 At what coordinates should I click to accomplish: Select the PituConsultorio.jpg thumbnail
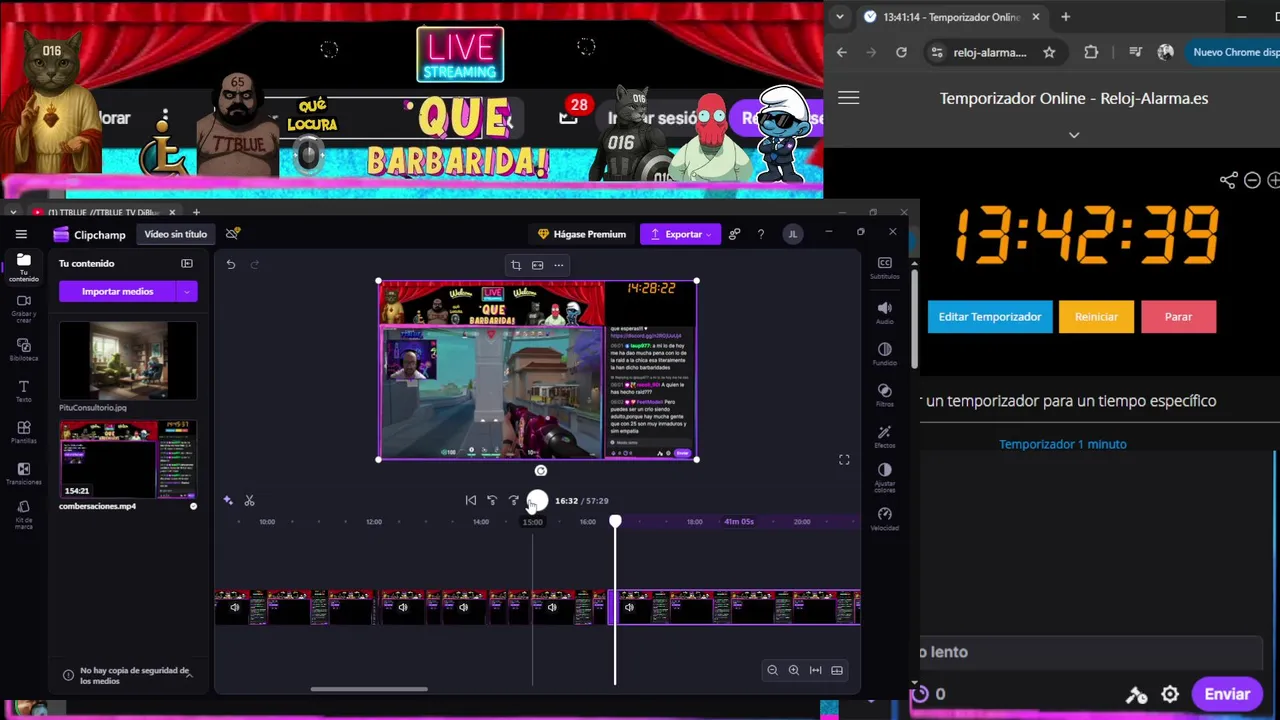point(128,361)
